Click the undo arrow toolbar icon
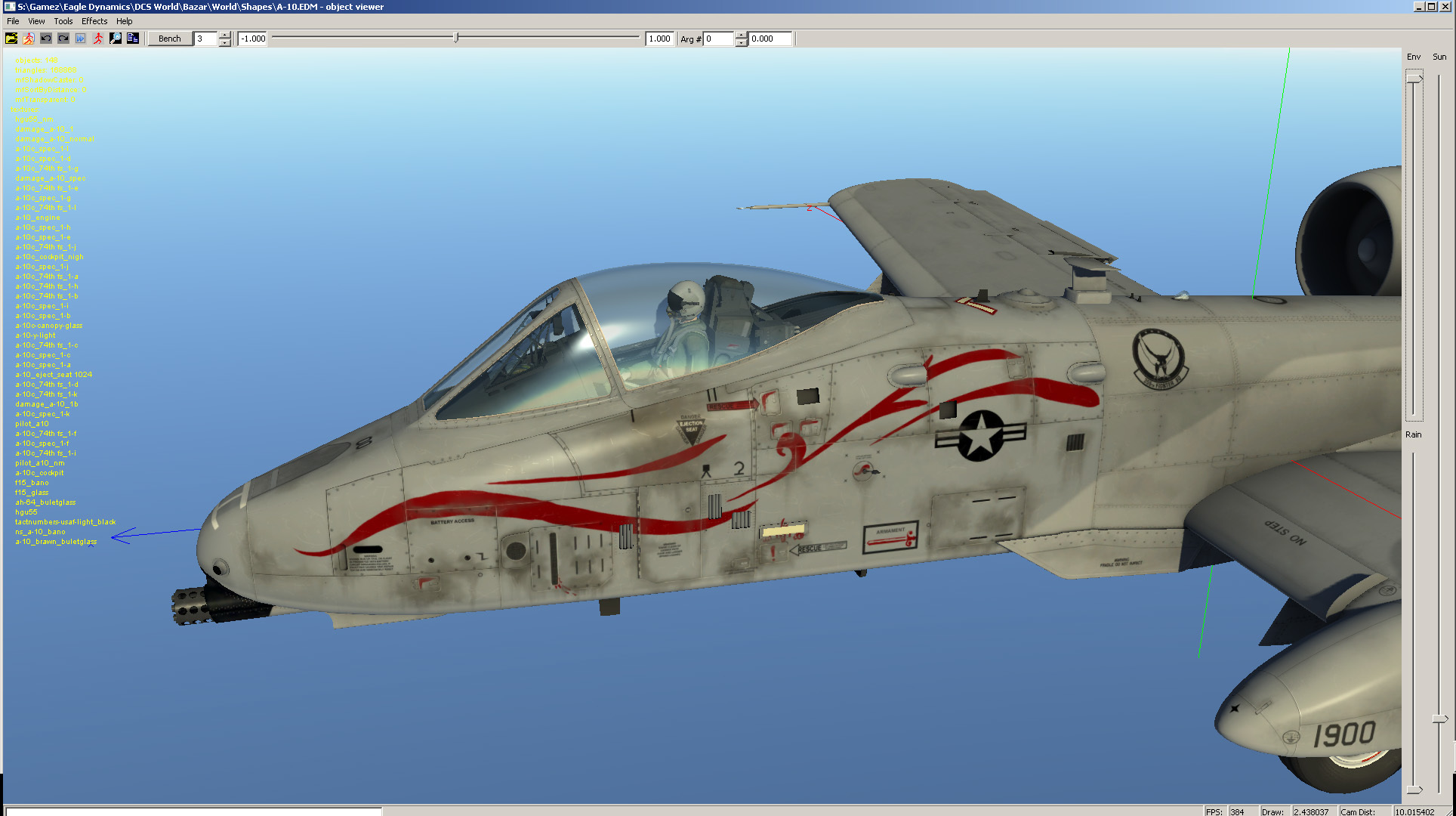 46,39
